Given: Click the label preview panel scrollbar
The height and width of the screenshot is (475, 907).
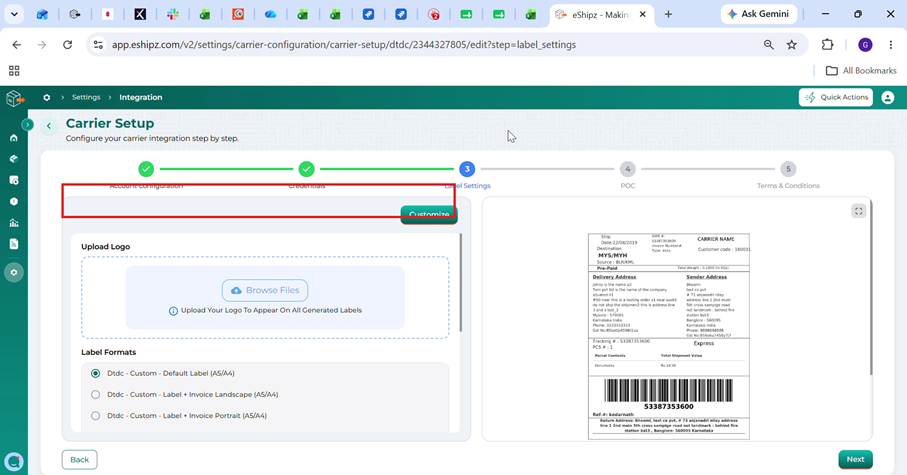Looking at the screenshot, I should point(871,288).
